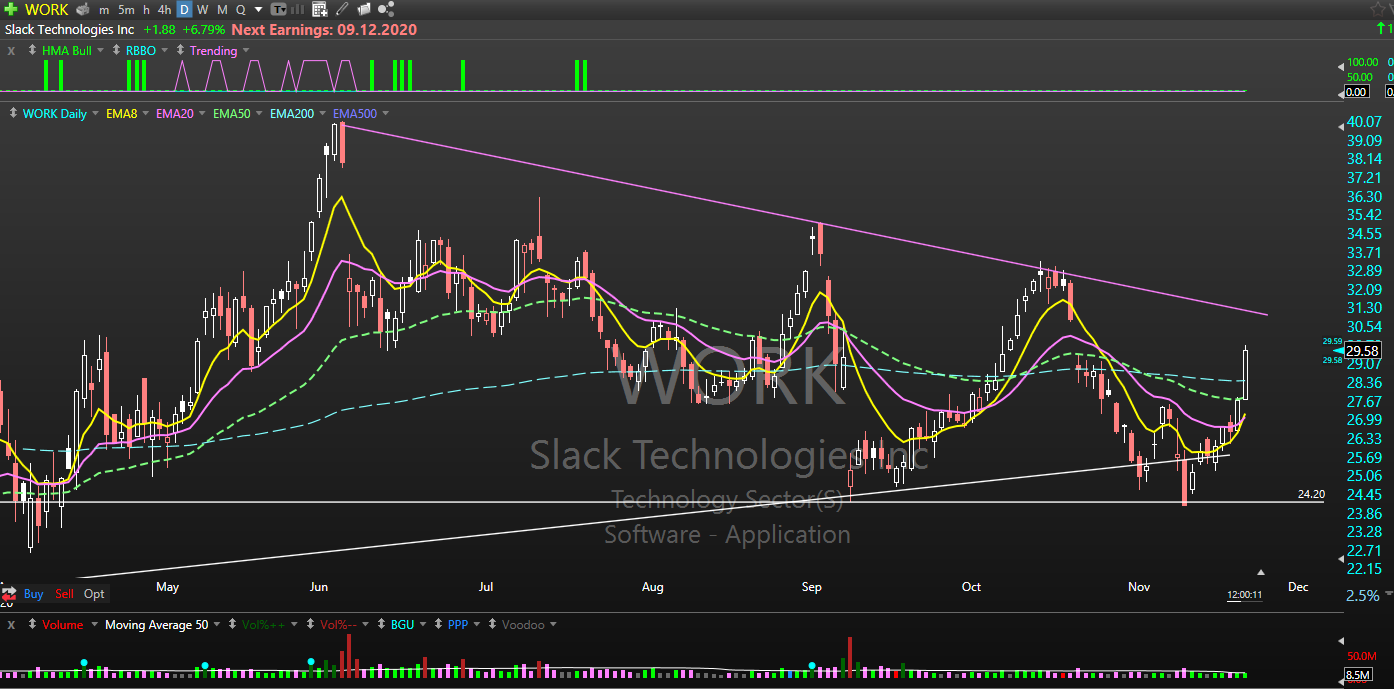
Task: Click reorder arrows beside RBBO
Action: [117, 51]
